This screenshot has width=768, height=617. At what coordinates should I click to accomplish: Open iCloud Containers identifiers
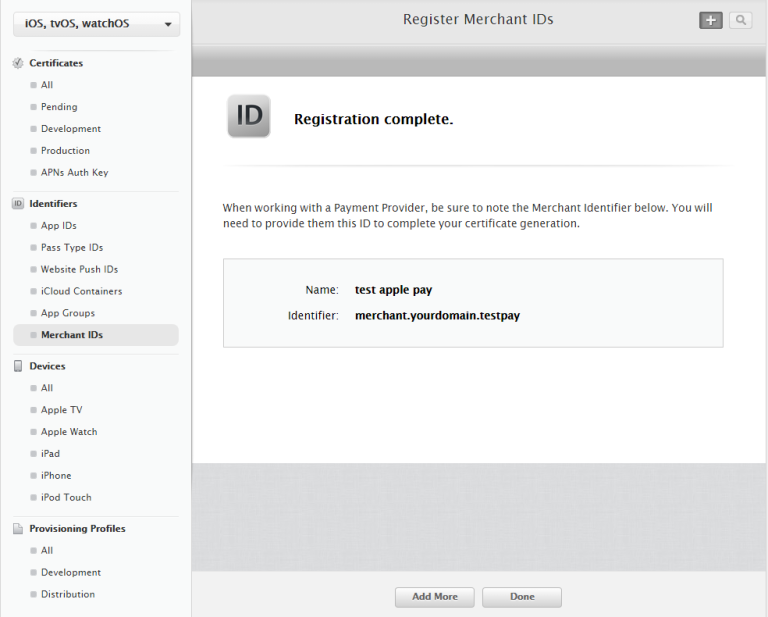81,291
